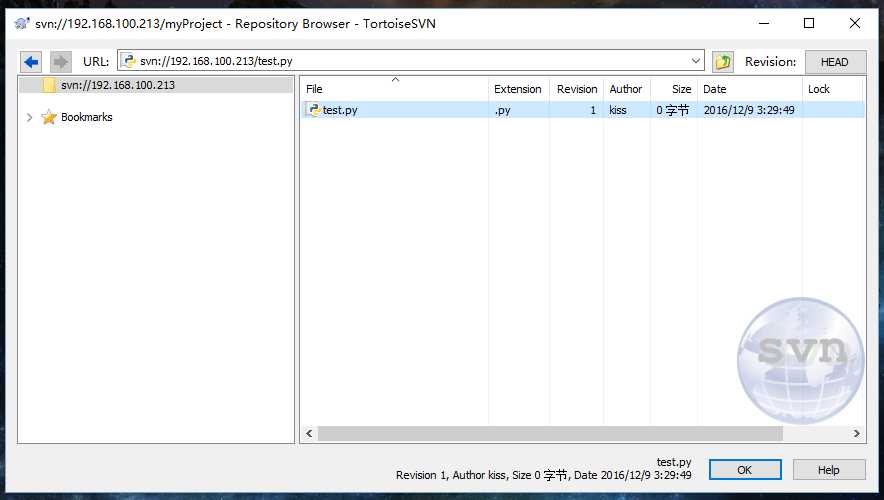Click the blue back arrow button
884x500 pixels.
[31, 61]
